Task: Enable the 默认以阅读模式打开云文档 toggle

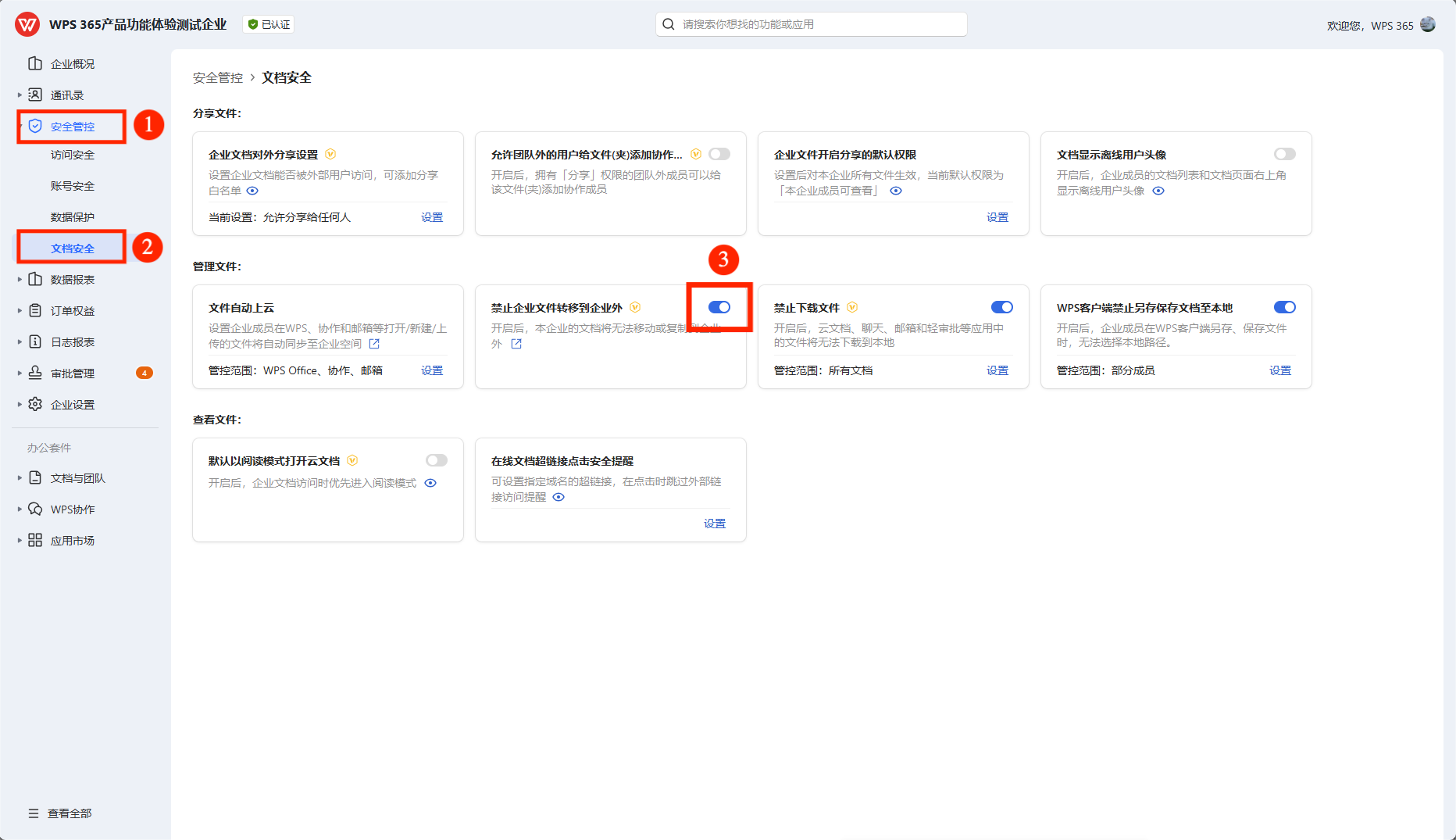Action: [437, 460]
